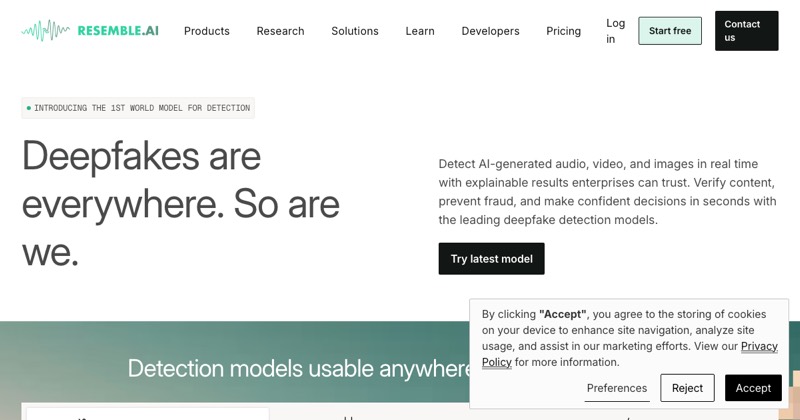Open cookie Preferences

617,388
